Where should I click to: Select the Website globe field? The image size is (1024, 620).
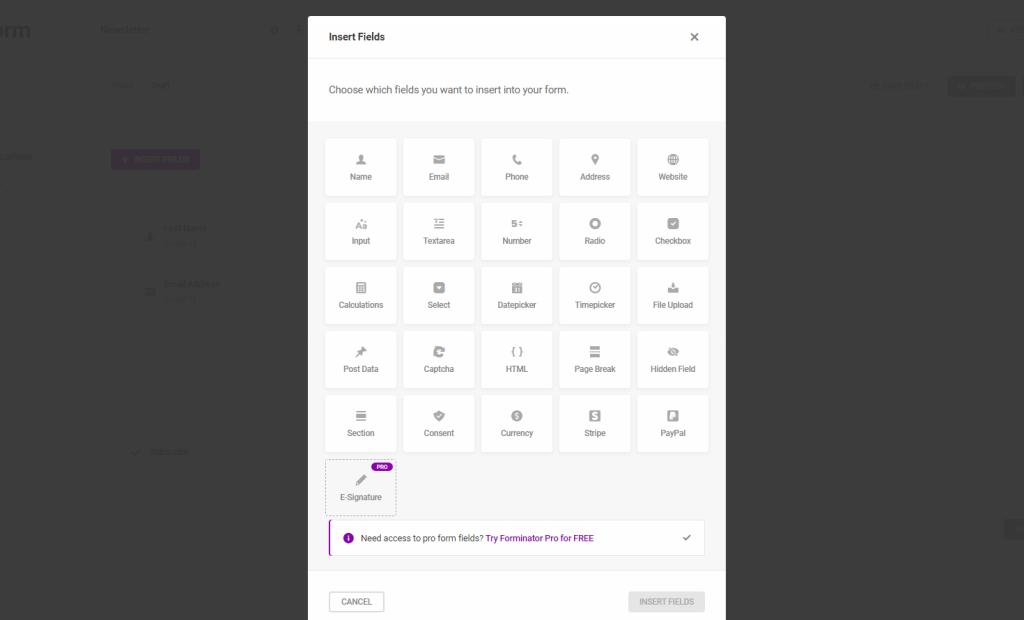[x=673, y=167]
